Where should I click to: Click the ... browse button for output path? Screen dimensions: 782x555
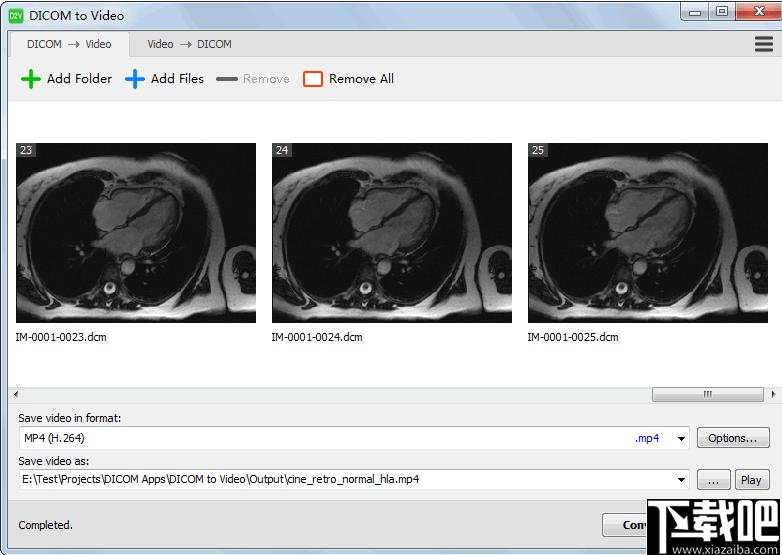(713, 480)
